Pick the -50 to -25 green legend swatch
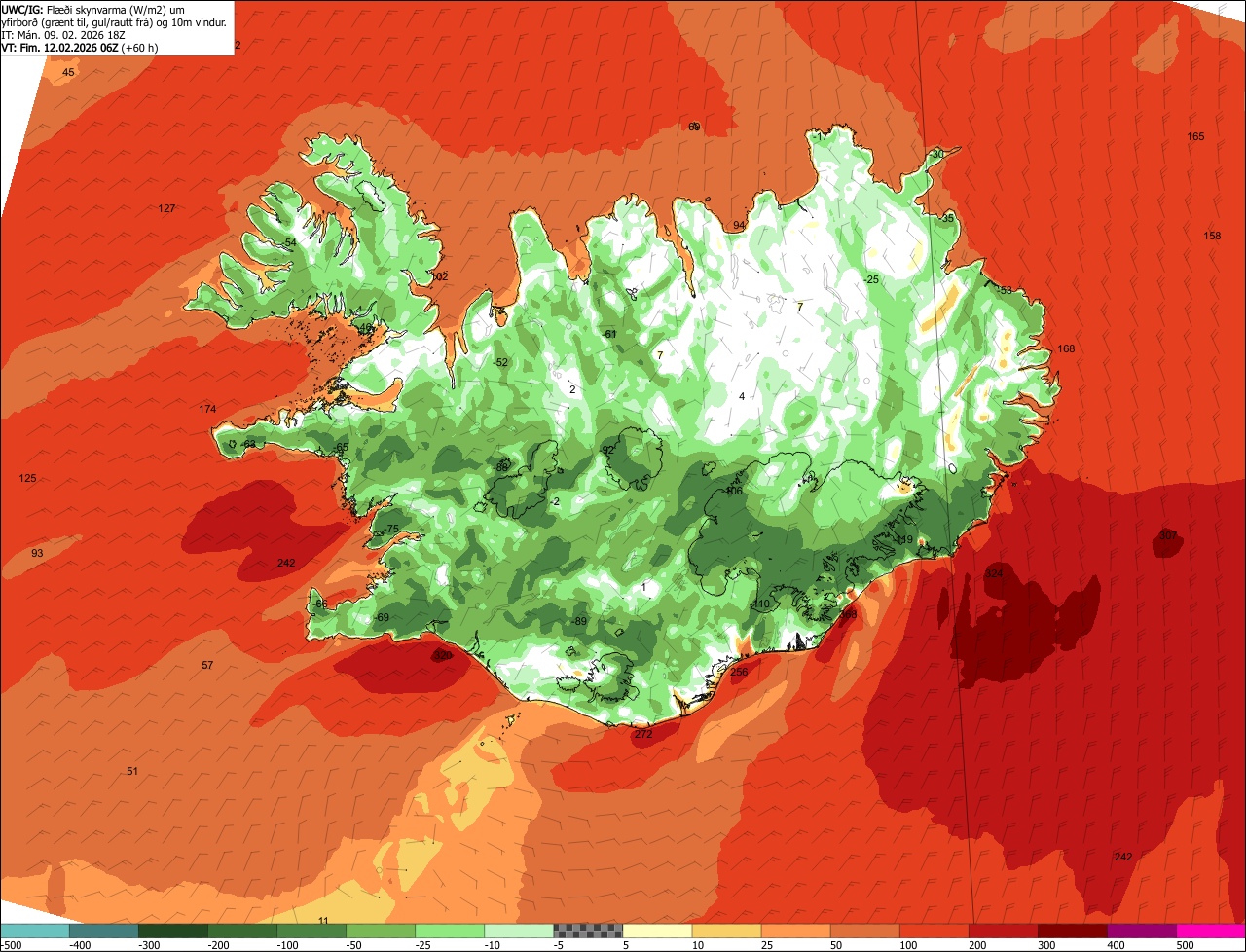The width and height of the screenshot is (1246, 952). (x=381, y=931)
